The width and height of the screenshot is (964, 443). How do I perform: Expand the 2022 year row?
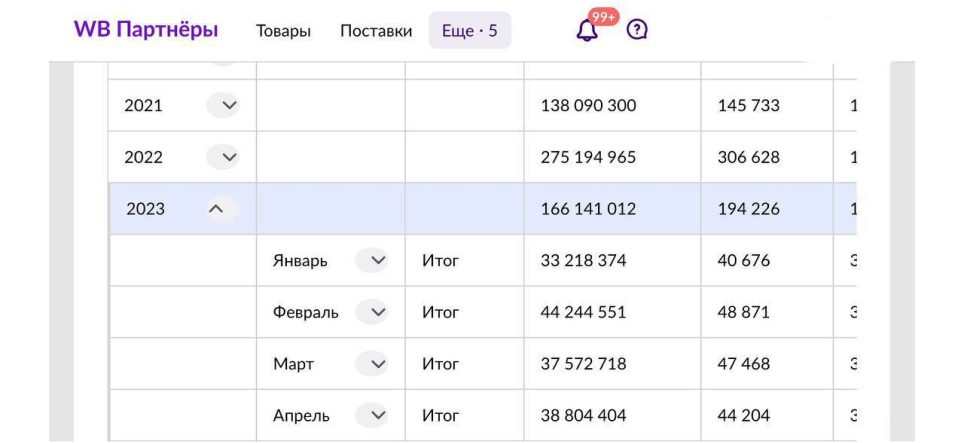coord(223,157)
